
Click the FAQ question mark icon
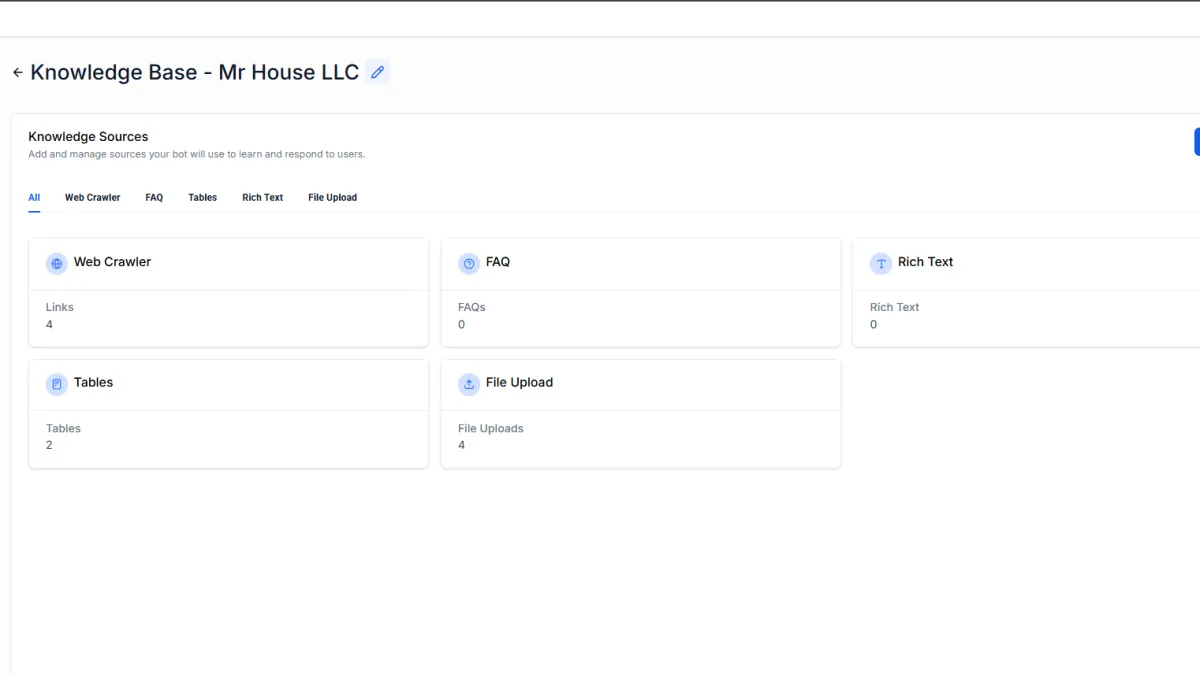(x=469, y=263)
